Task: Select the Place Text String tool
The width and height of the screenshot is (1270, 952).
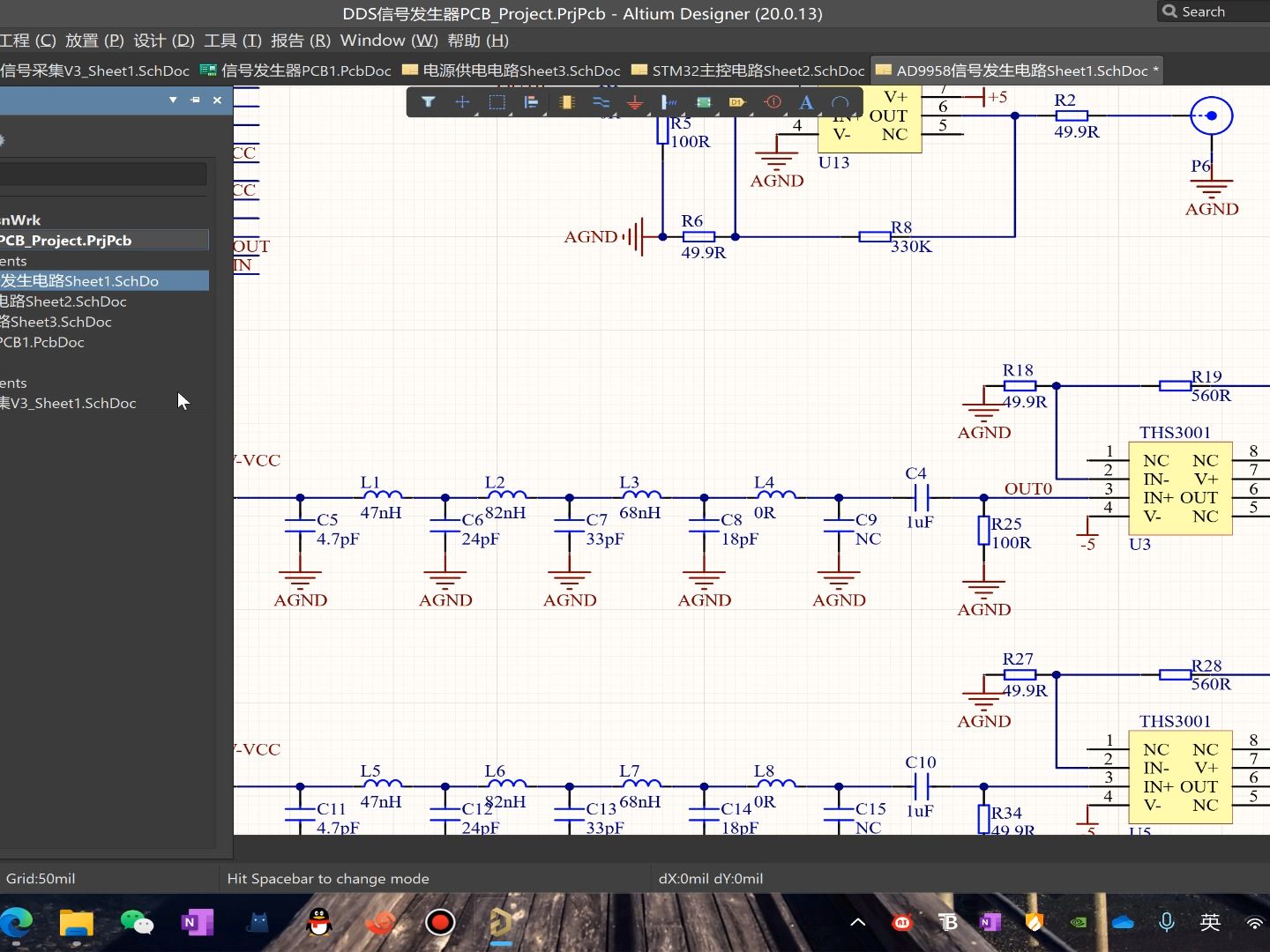Action: [x=806, y=102]
